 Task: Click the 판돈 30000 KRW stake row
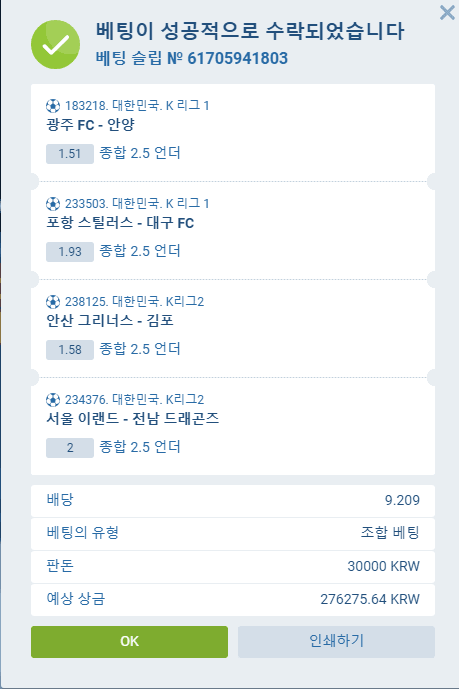(x=233, y=566)
